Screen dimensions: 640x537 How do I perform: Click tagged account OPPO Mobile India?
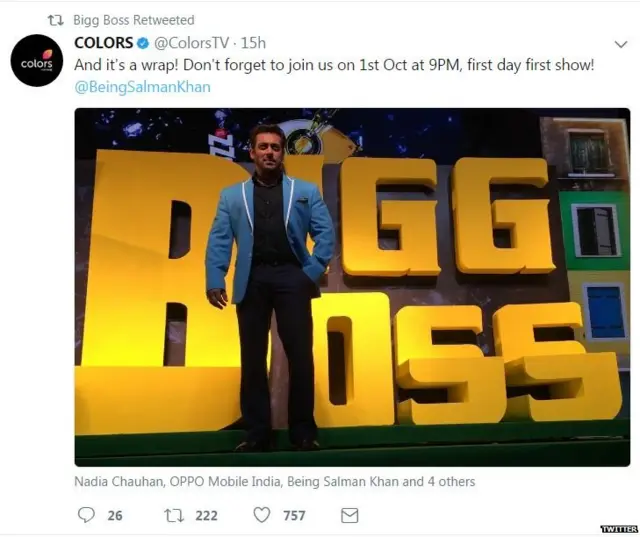coord(229,482)
